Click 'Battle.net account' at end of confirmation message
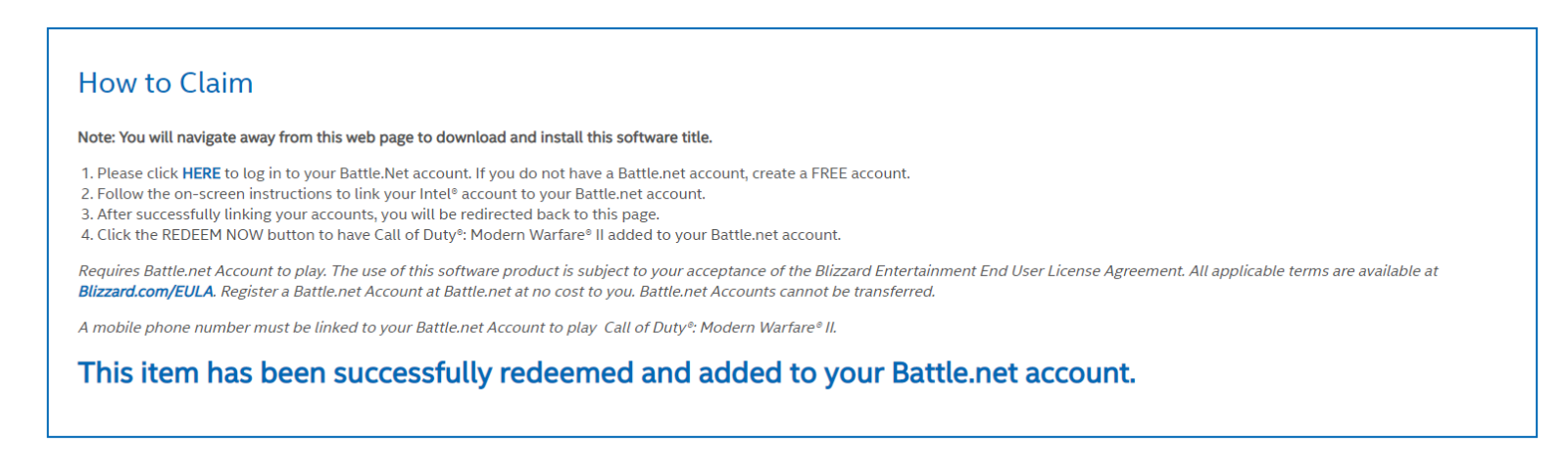The height and width of the screenshot is (474, 1568). 1013,373
